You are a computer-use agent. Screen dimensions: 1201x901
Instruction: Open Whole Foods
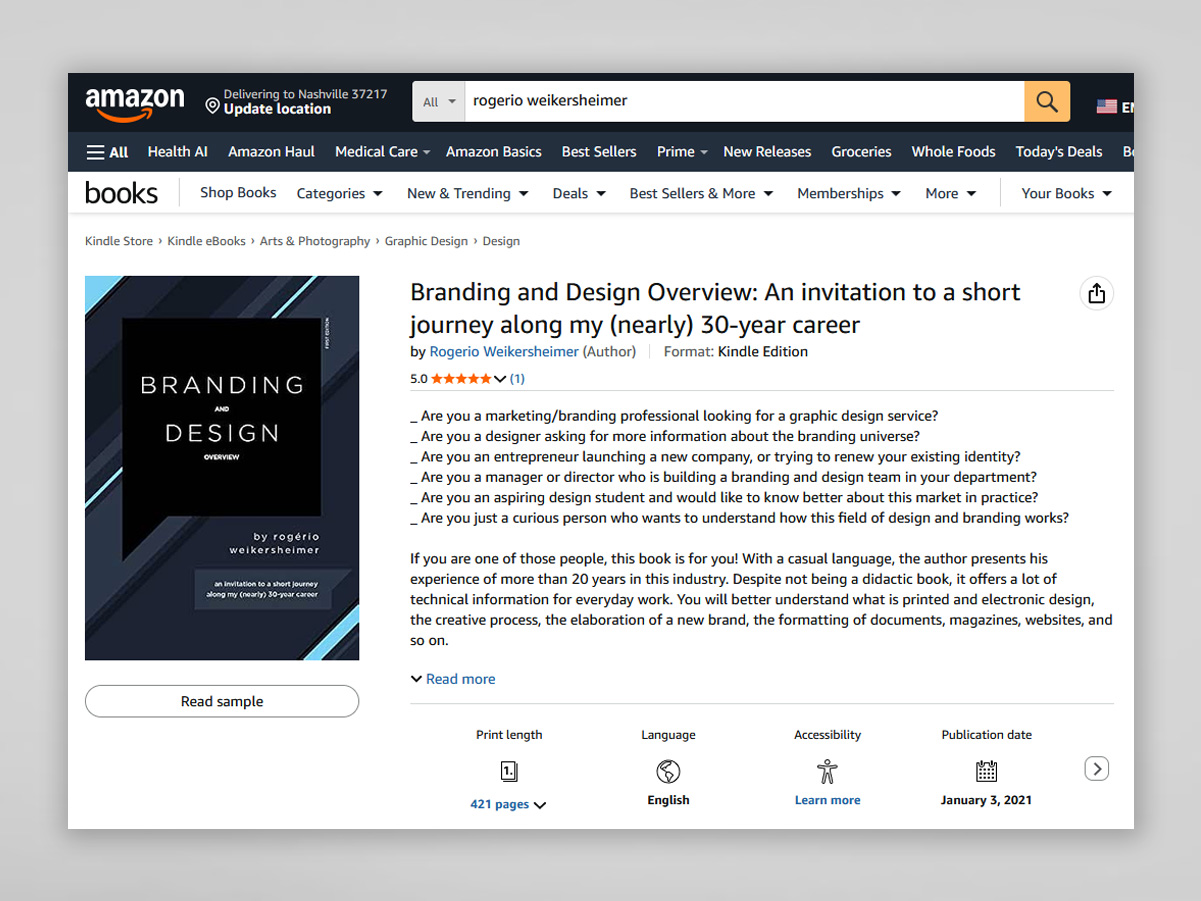click(953, 152)
